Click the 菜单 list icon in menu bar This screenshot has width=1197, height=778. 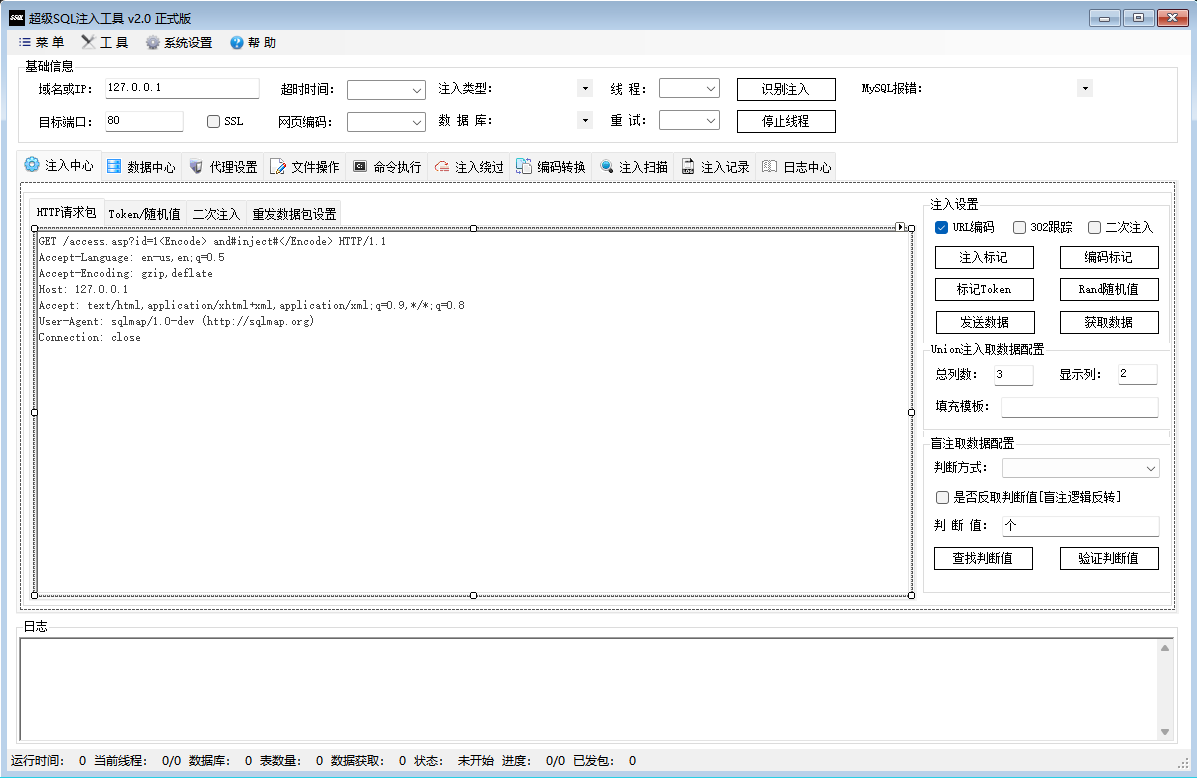coord(24,42)
